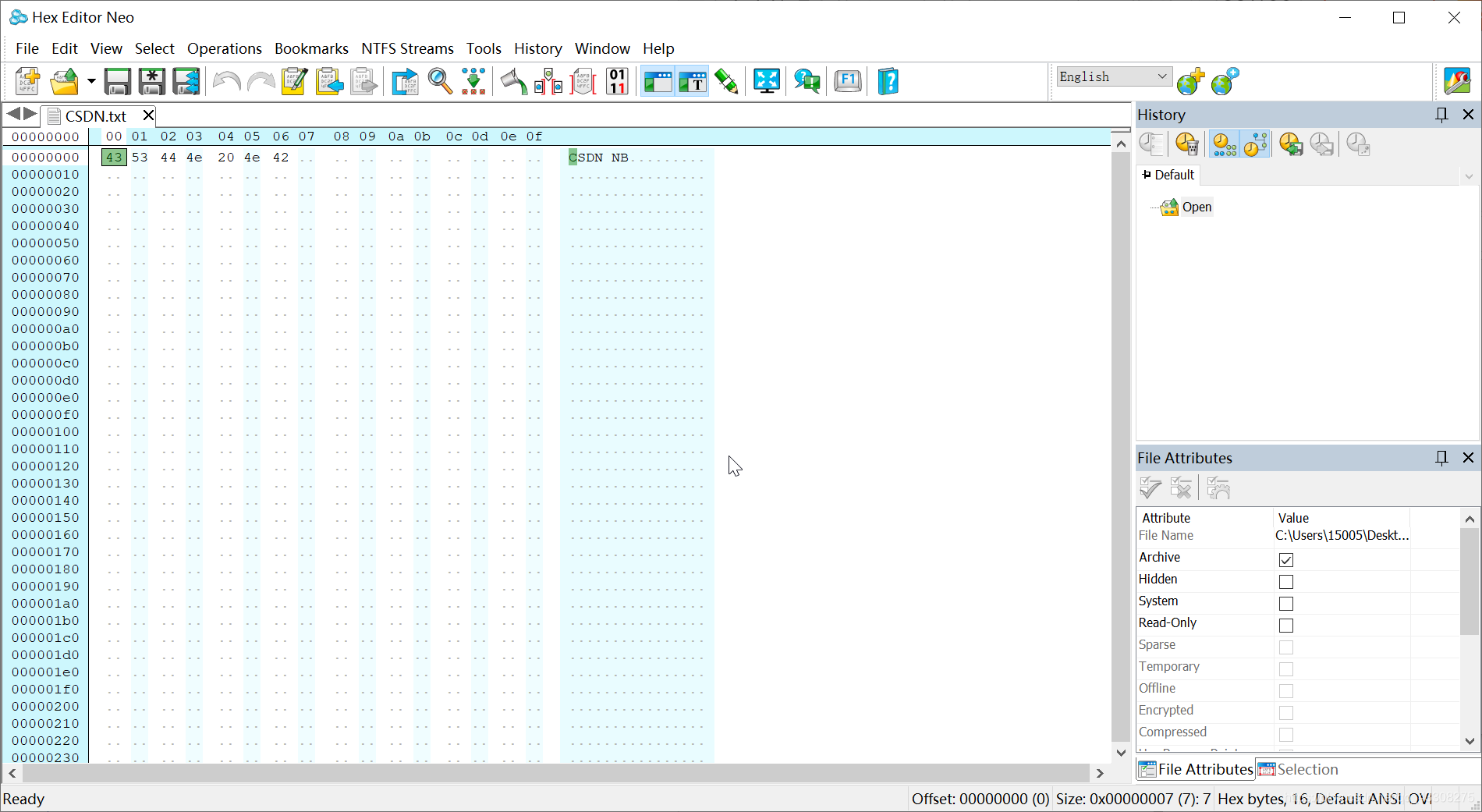Screen dimensions: 1482x812
Task: Click the Open file folder icon
Action: [65, 81]
